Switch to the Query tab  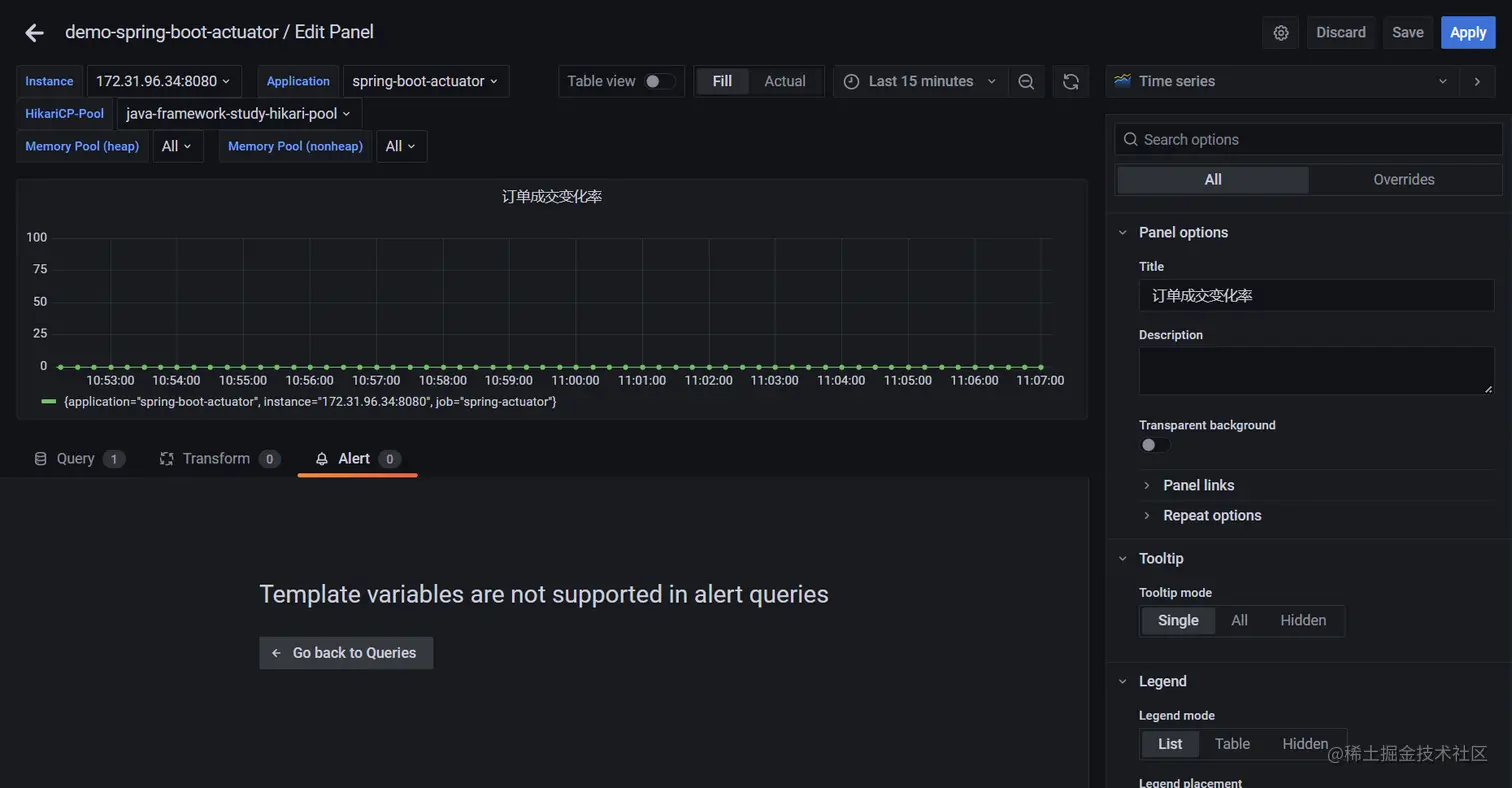[79, 459]
